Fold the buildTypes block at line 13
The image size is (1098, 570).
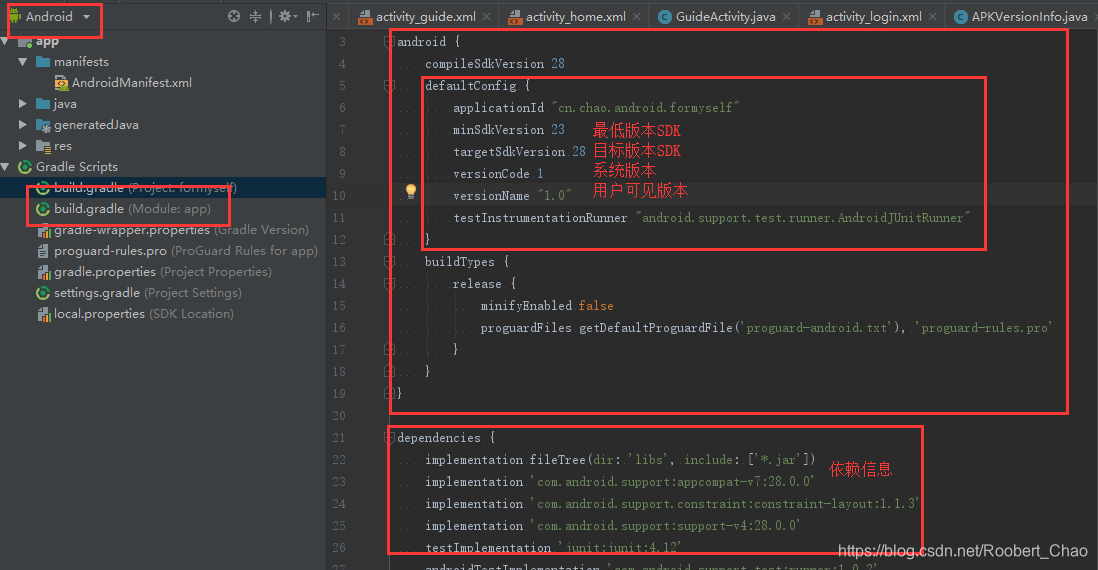click(389, 262)
